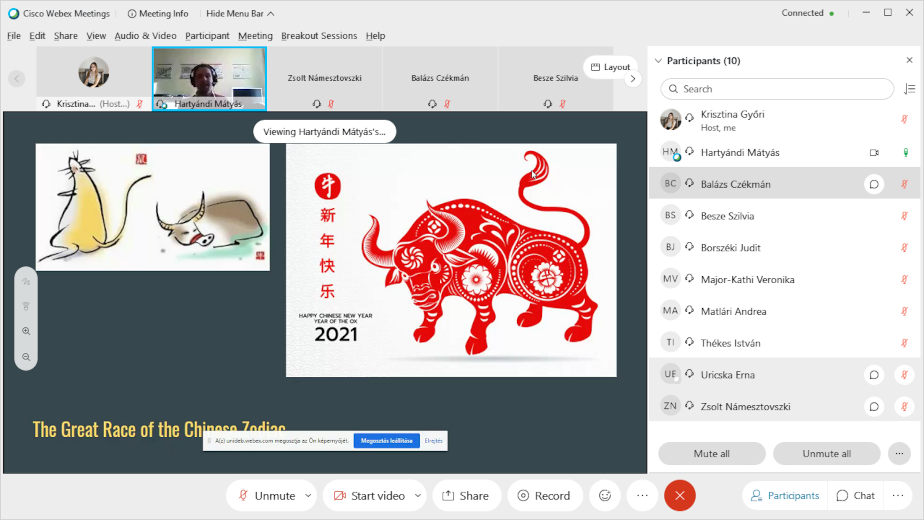Image resolution: width=924 pixels, height=520 pixels.
Task: Click the participants Search field
Action: pyautogui.click(x=777, y=89)
